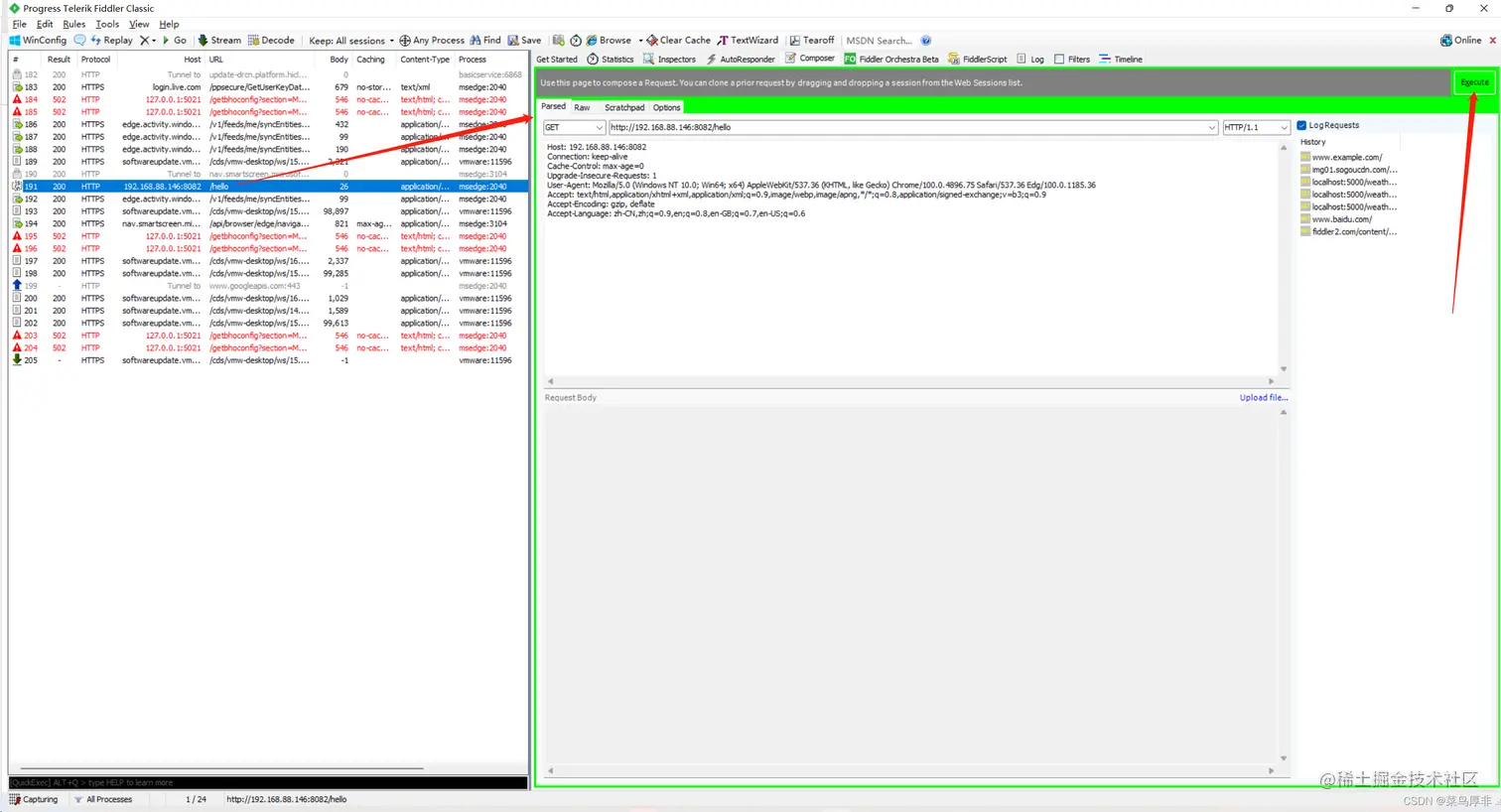Click Save in the toolbar

tap(524, 41)
